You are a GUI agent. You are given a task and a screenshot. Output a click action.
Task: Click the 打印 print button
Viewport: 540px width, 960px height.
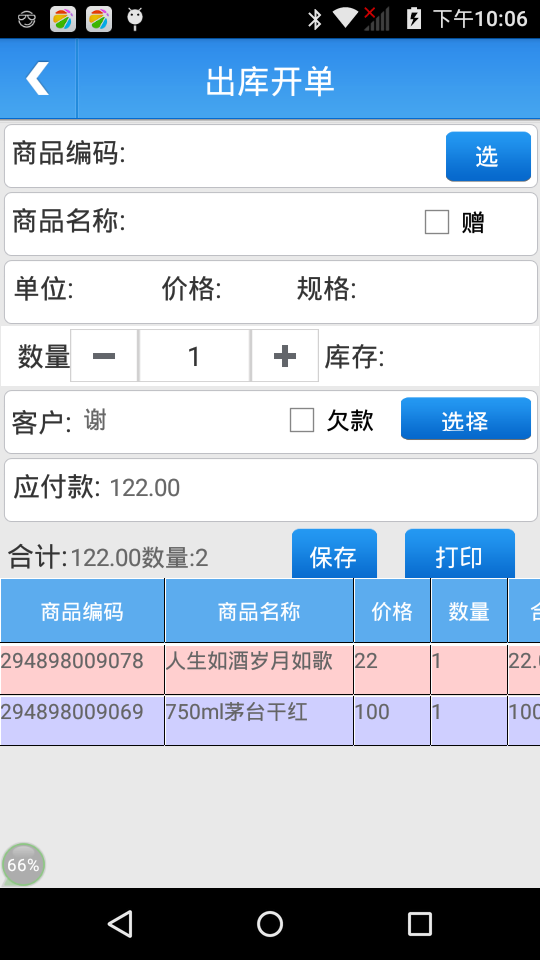[x=459, y=555]
